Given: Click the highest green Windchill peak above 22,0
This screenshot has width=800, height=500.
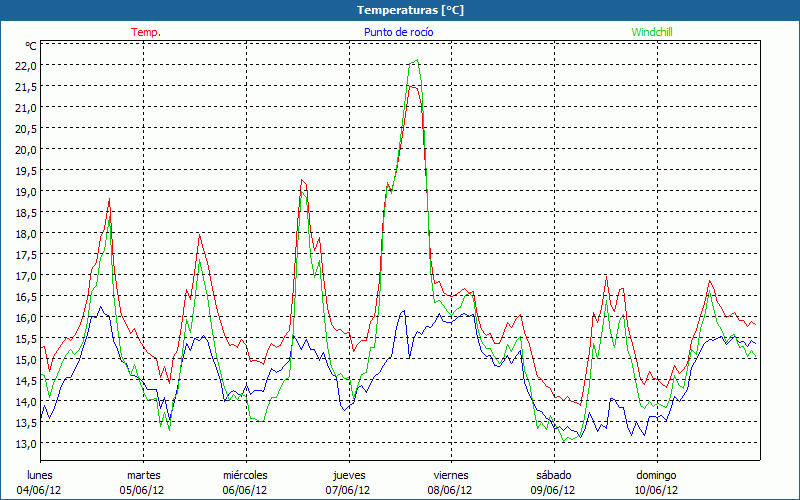Looking at the screenshot, I should click(416, 60).
